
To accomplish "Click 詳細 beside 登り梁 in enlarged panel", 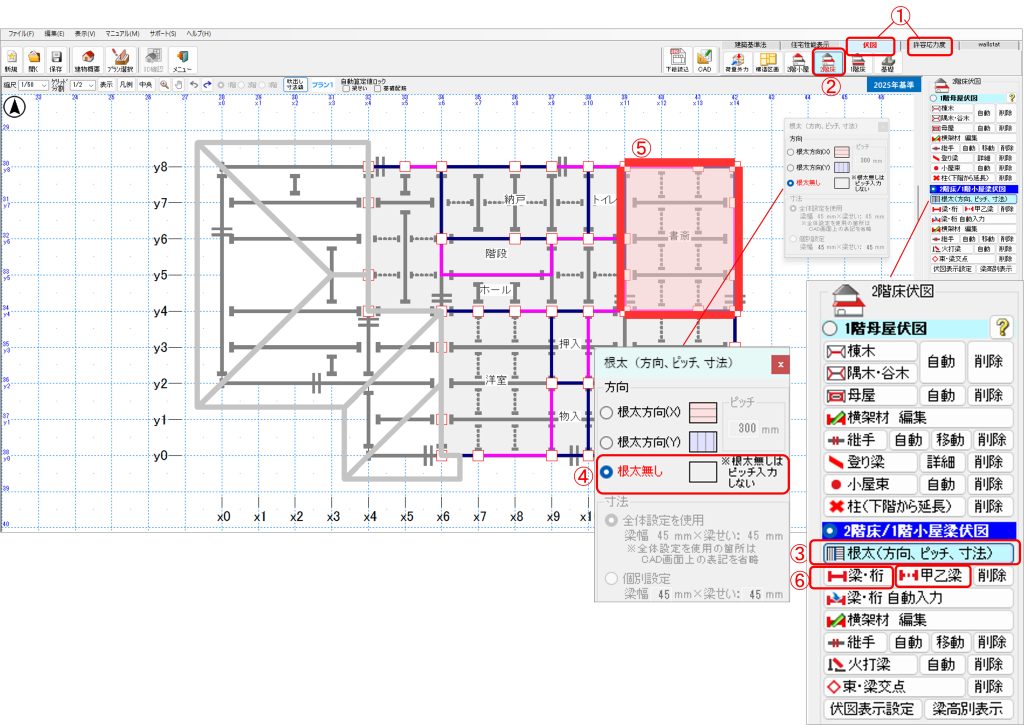I will (941, 462).
